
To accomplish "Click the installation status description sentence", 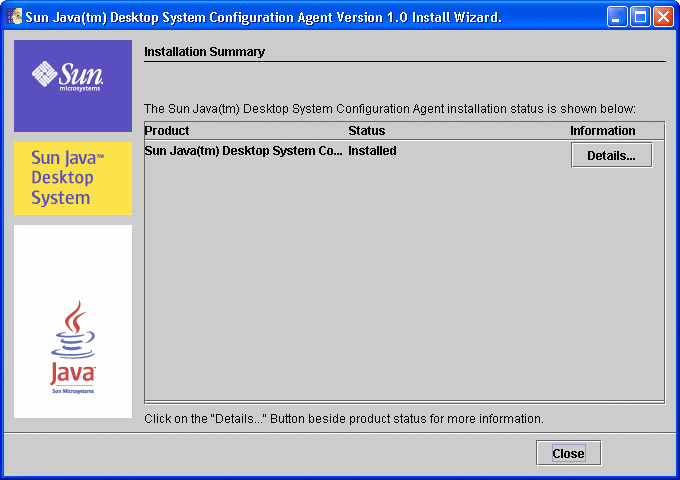I will 390,108.
